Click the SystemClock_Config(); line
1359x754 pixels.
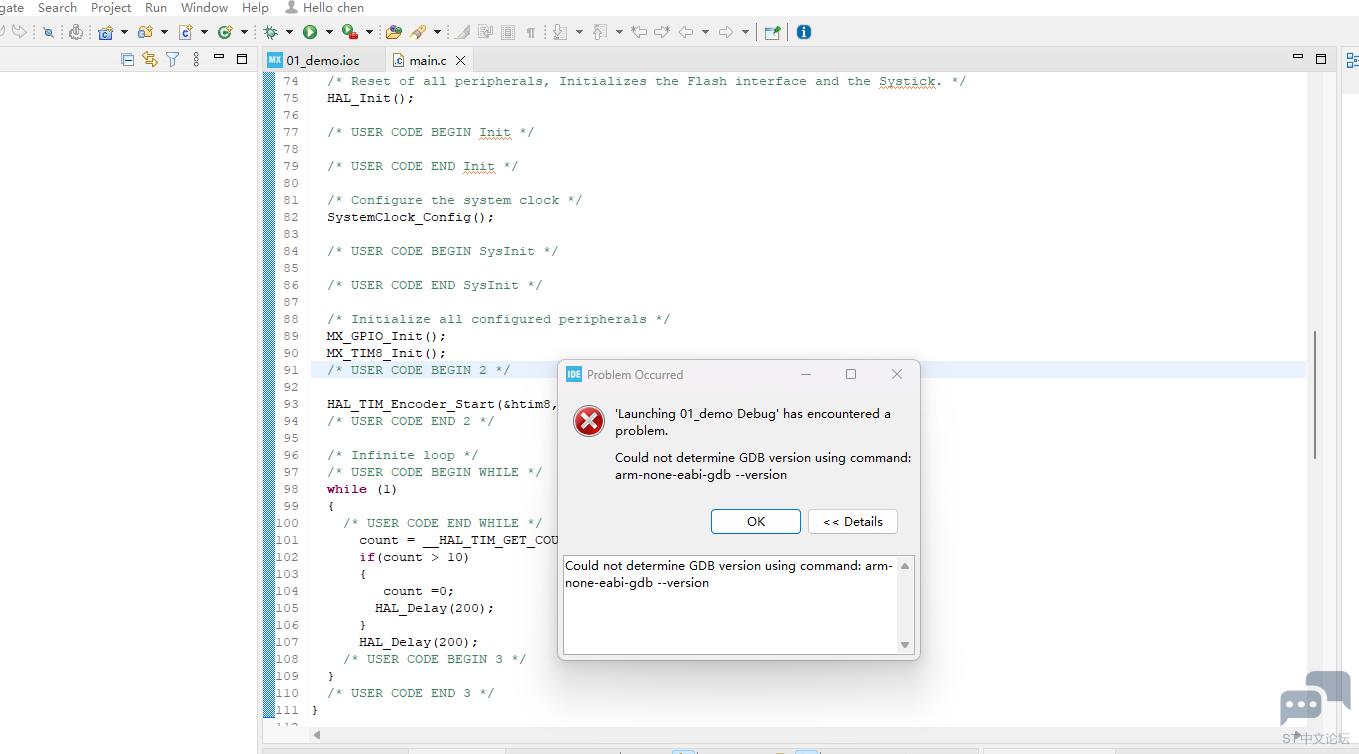pyautogui.click(x=410, y=217)
